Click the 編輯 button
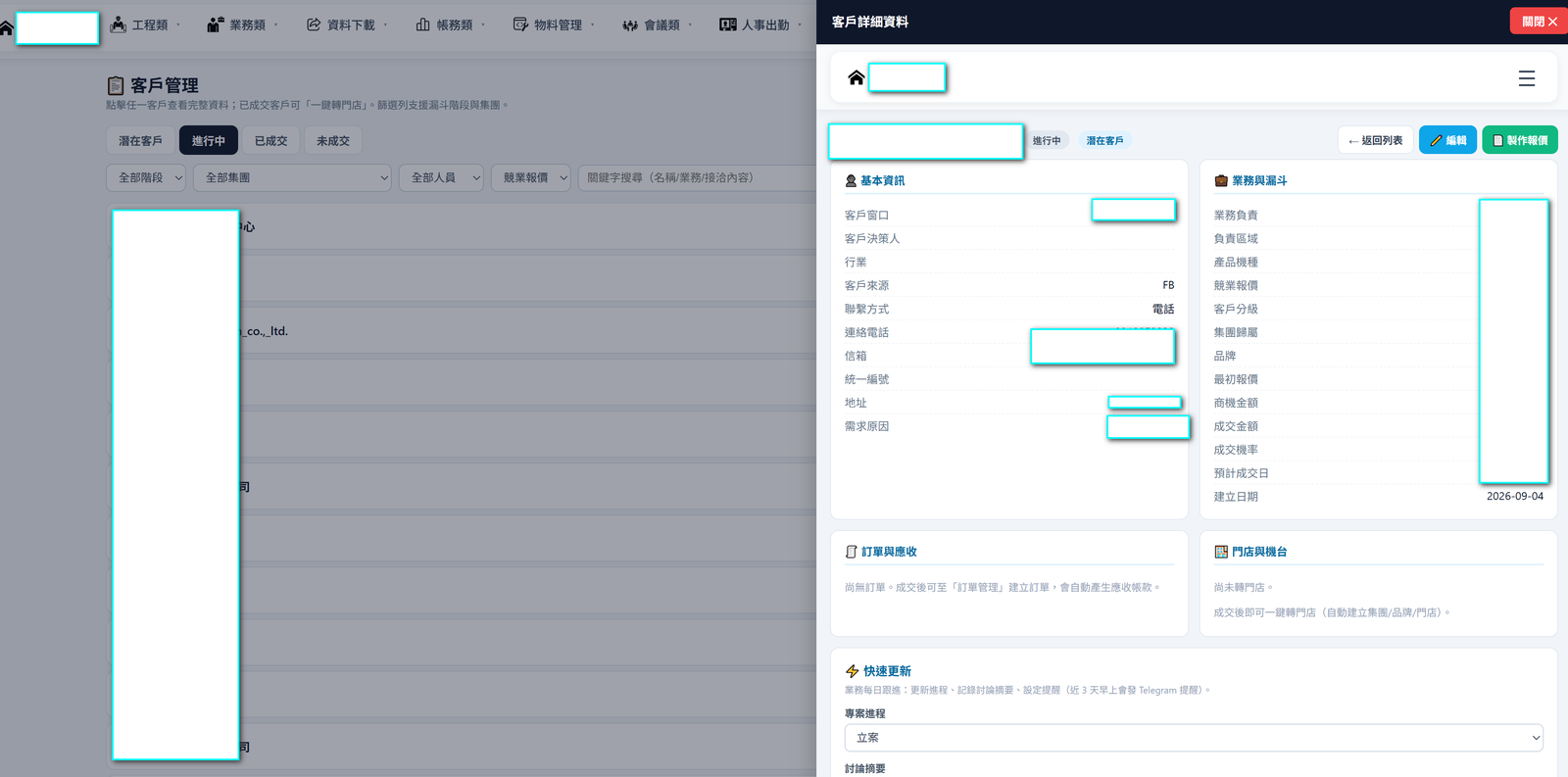The width and height of the screenshot is (1568, 777). [x=1447, y=140]
